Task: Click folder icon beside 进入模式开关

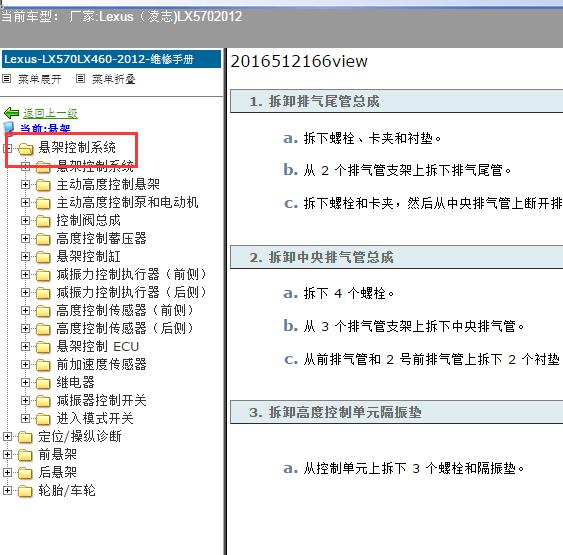Action: [43, 419]
